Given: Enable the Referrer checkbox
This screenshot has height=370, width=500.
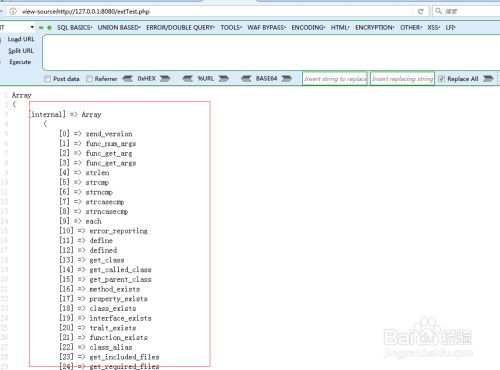Looking at the screenshot, I should pos(89,79).
